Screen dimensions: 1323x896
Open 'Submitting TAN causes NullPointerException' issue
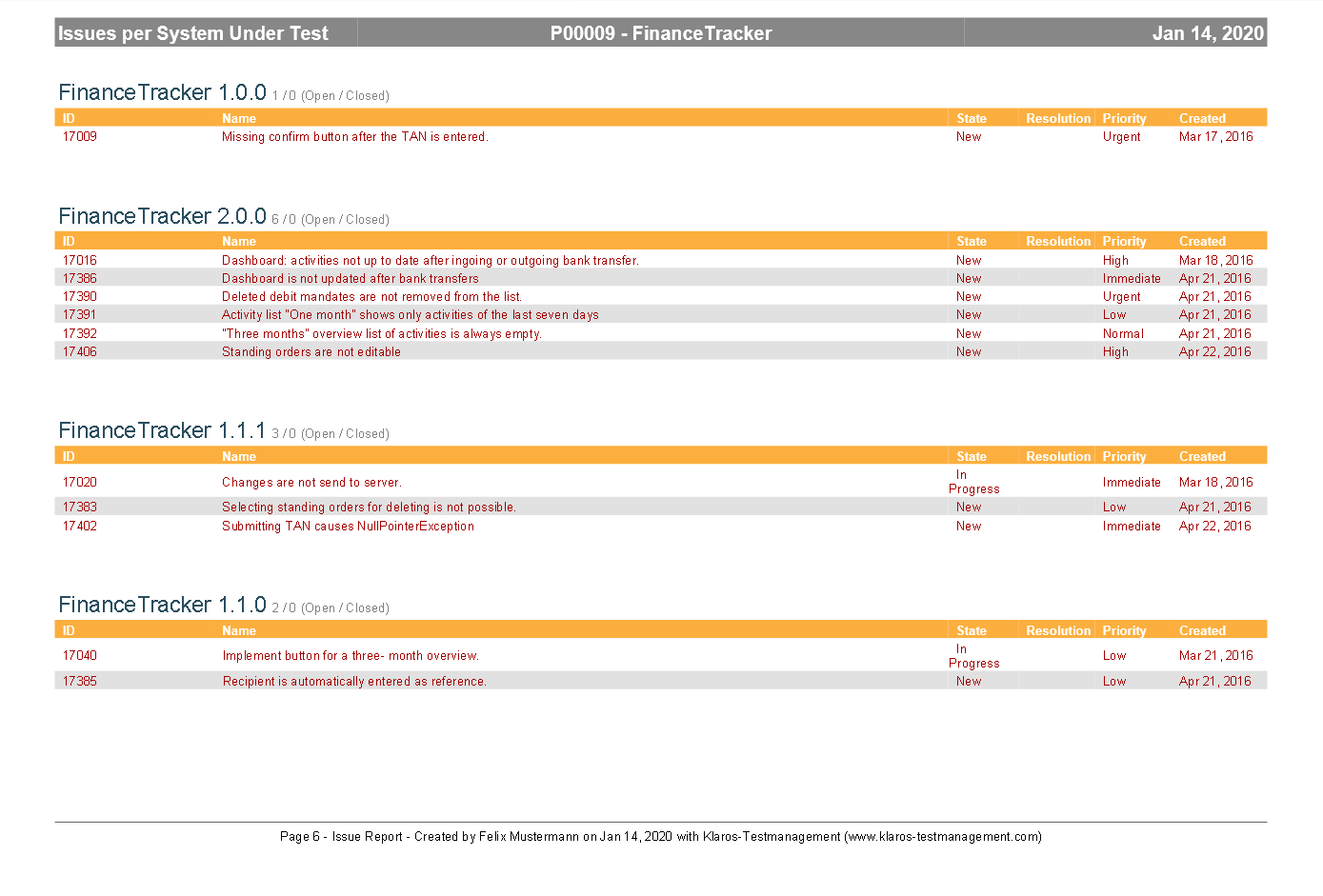click(348, 527)
